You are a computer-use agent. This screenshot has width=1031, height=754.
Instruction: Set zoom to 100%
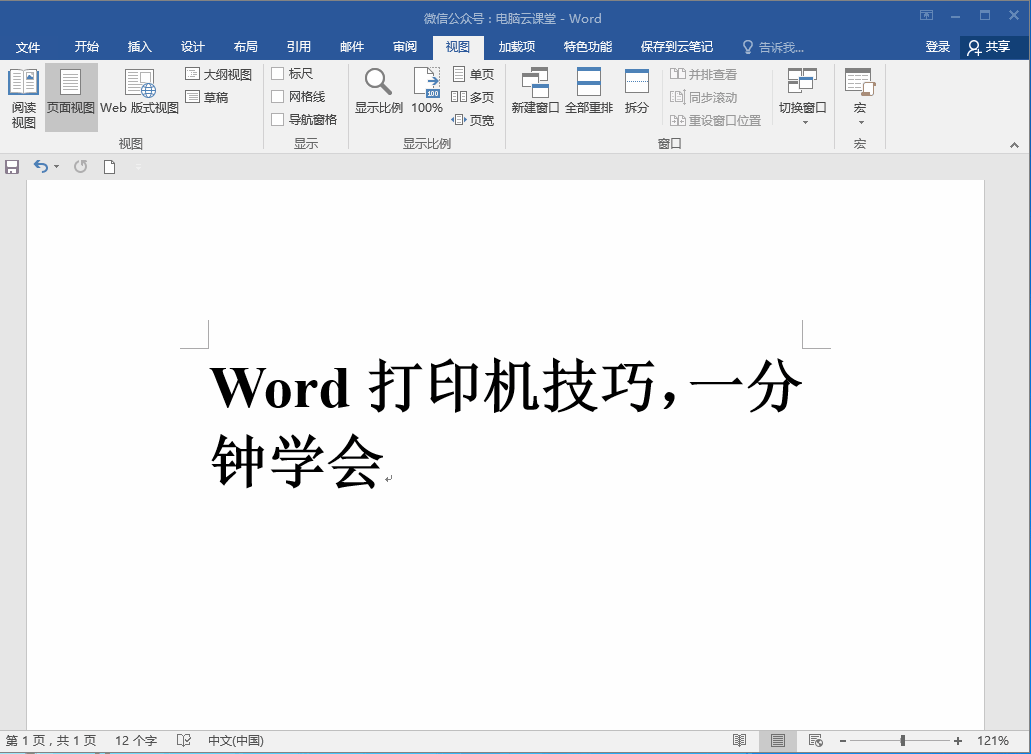(x=427, y=92)
